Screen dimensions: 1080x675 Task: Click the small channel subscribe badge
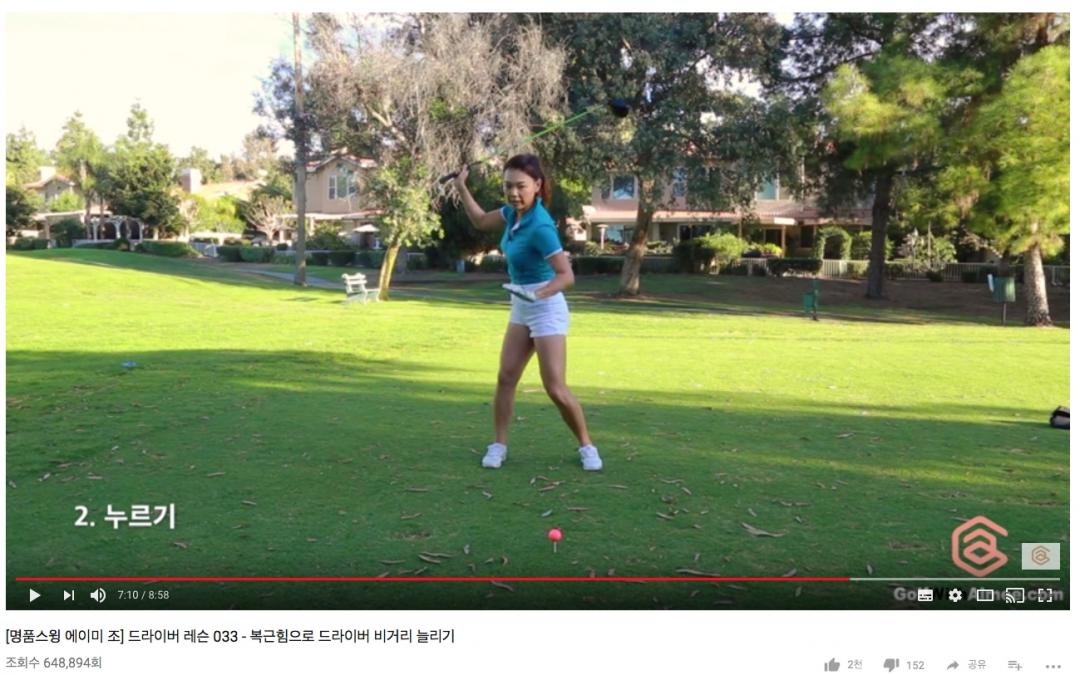(x=1040, y=557)
